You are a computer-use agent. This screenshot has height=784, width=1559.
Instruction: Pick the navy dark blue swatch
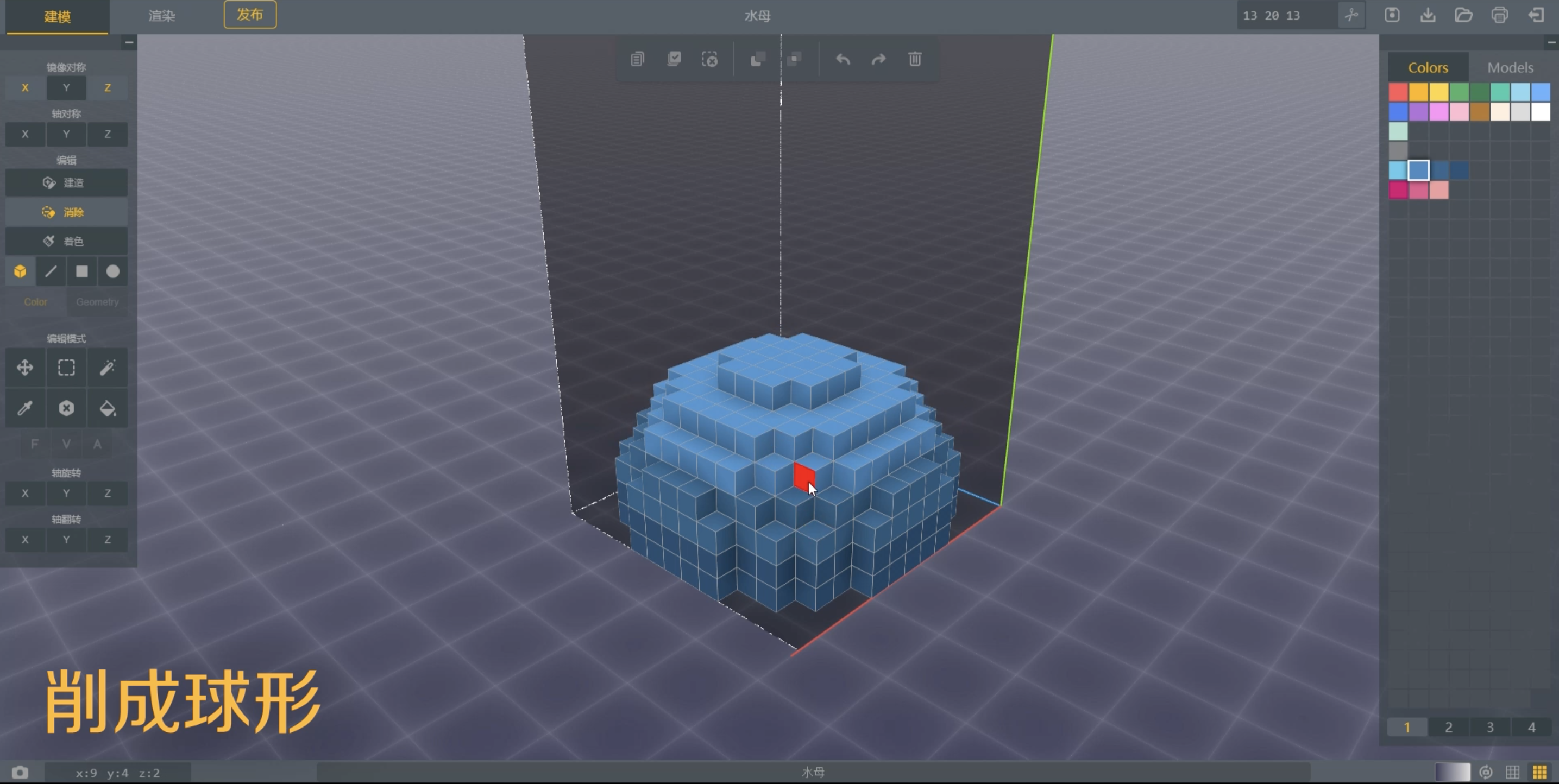(x=1459, y=170)
